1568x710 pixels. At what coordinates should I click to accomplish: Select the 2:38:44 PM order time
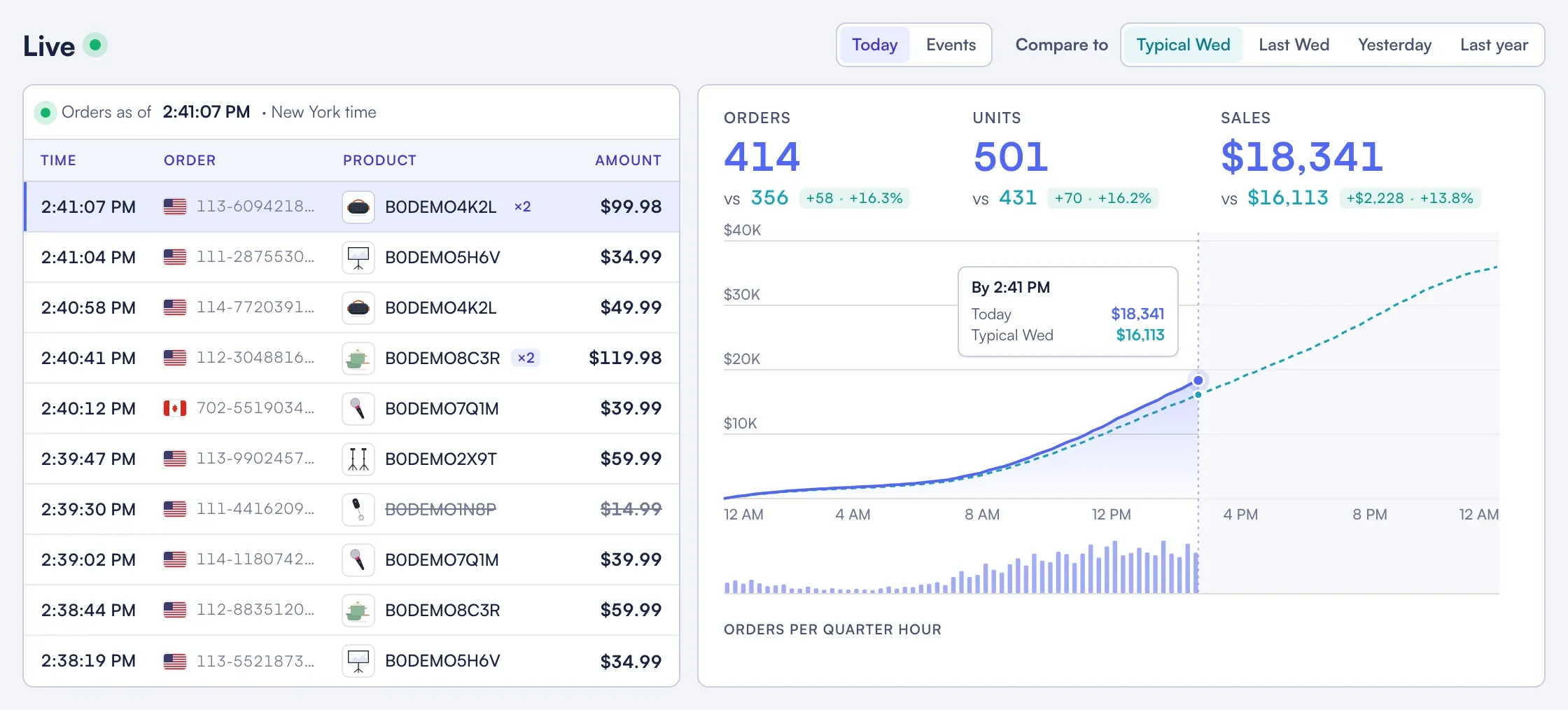(x=88, y=610)
